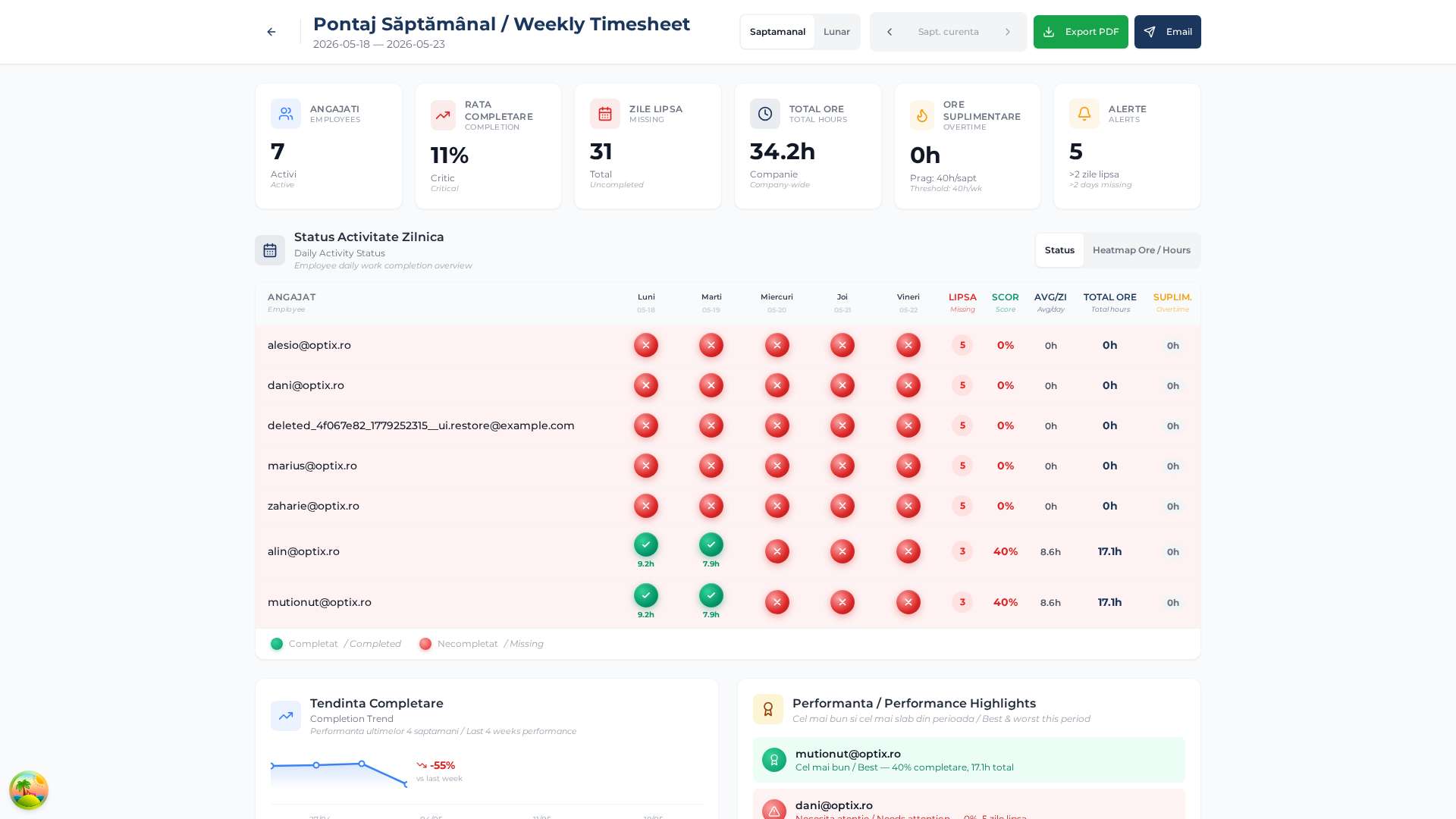
Task: Click the Zile Lipsa calendar icon
Action: pyautogui.click(x=605, y=114)
